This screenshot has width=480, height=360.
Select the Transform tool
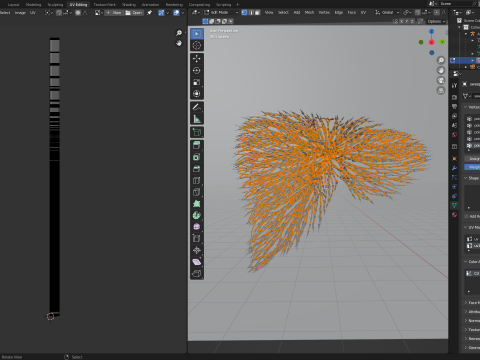(197, 94)
